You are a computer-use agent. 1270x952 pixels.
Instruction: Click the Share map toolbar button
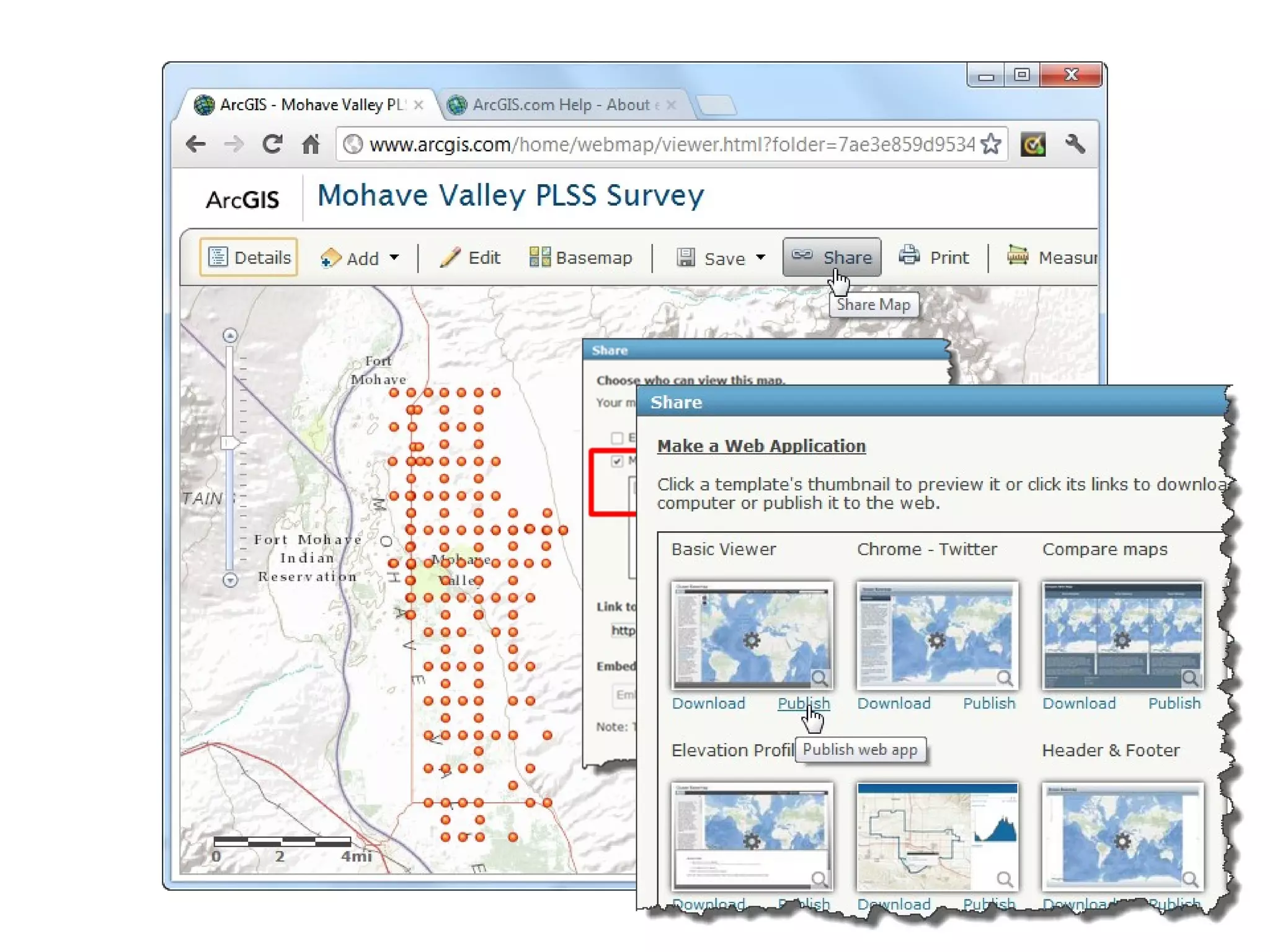pos(832,257)
